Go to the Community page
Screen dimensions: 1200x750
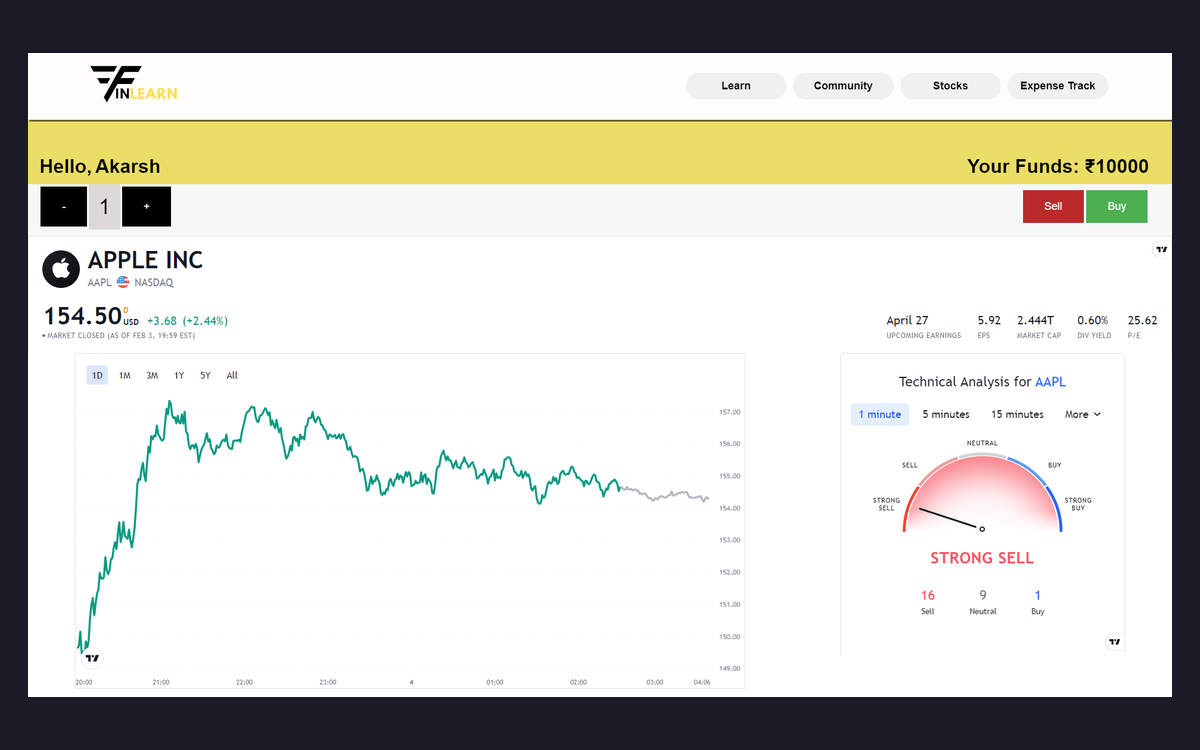click(x=843, y=86)
